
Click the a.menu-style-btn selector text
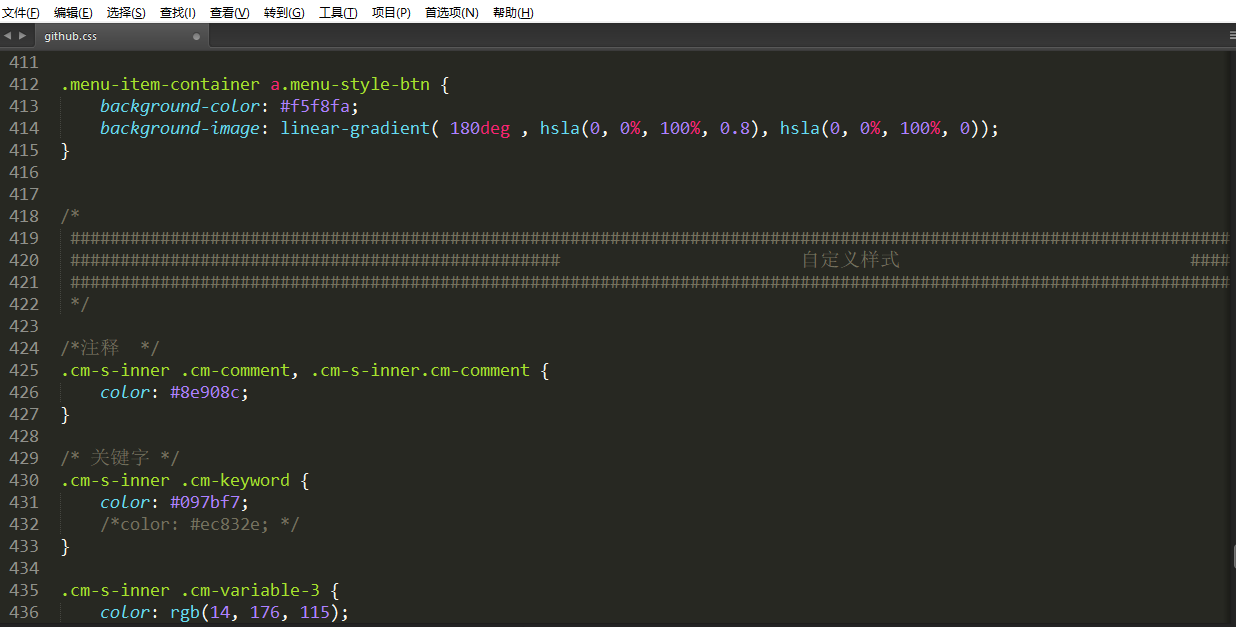click(x=350, y=85)
